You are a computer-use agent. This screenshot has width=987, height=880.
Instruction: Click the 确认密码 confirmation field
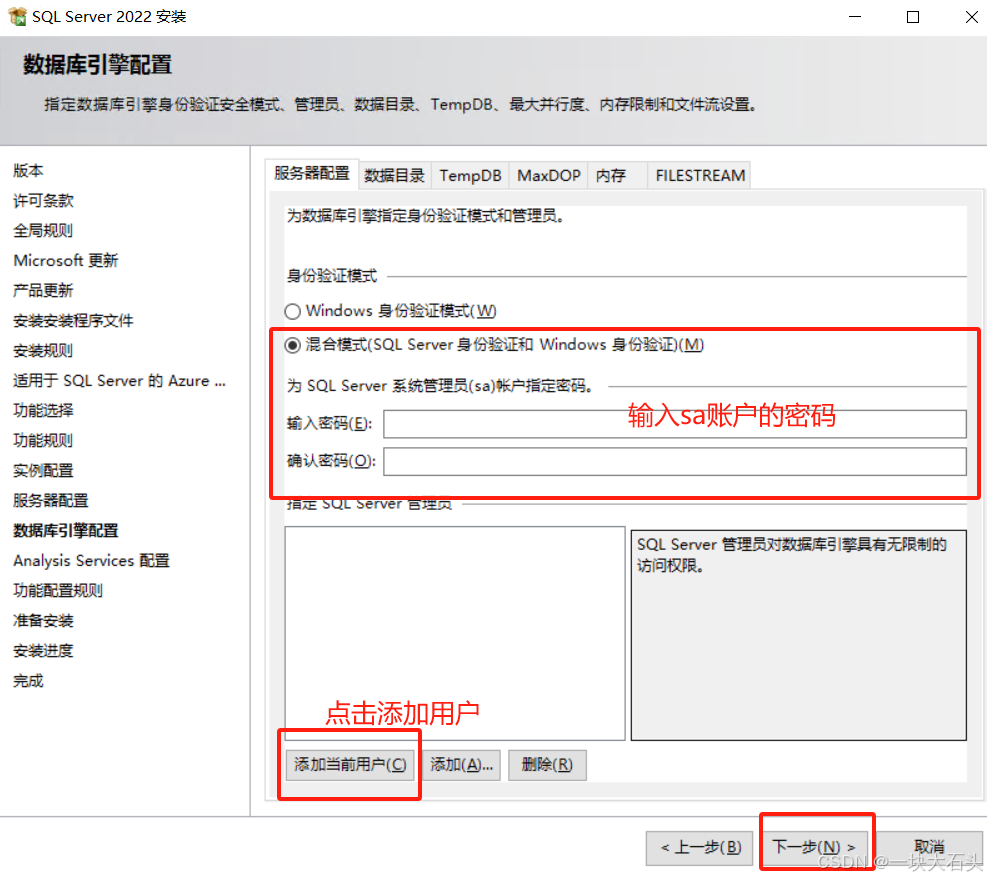pos(675,462)
